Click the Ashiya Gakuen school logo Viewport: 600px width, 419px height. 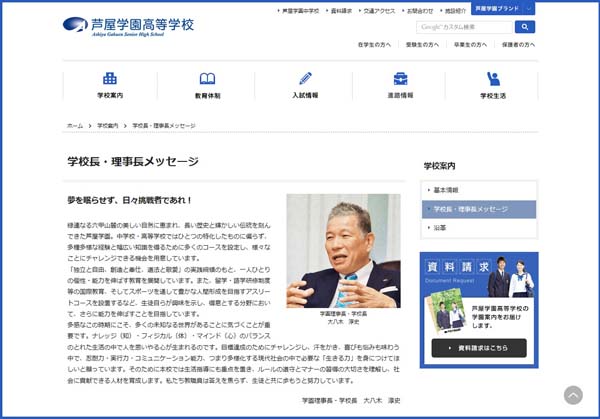[128, 25]
